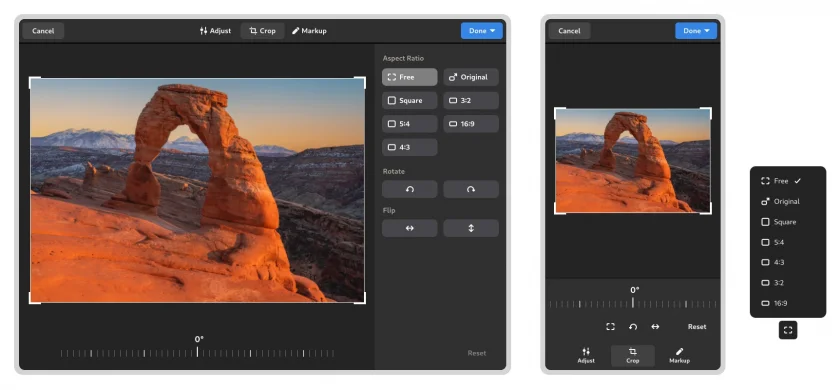The height and width of the screenshot is (390, 840).
Task: Open Markup tab in desktop toolbar
Action: (x=309, y=31)
